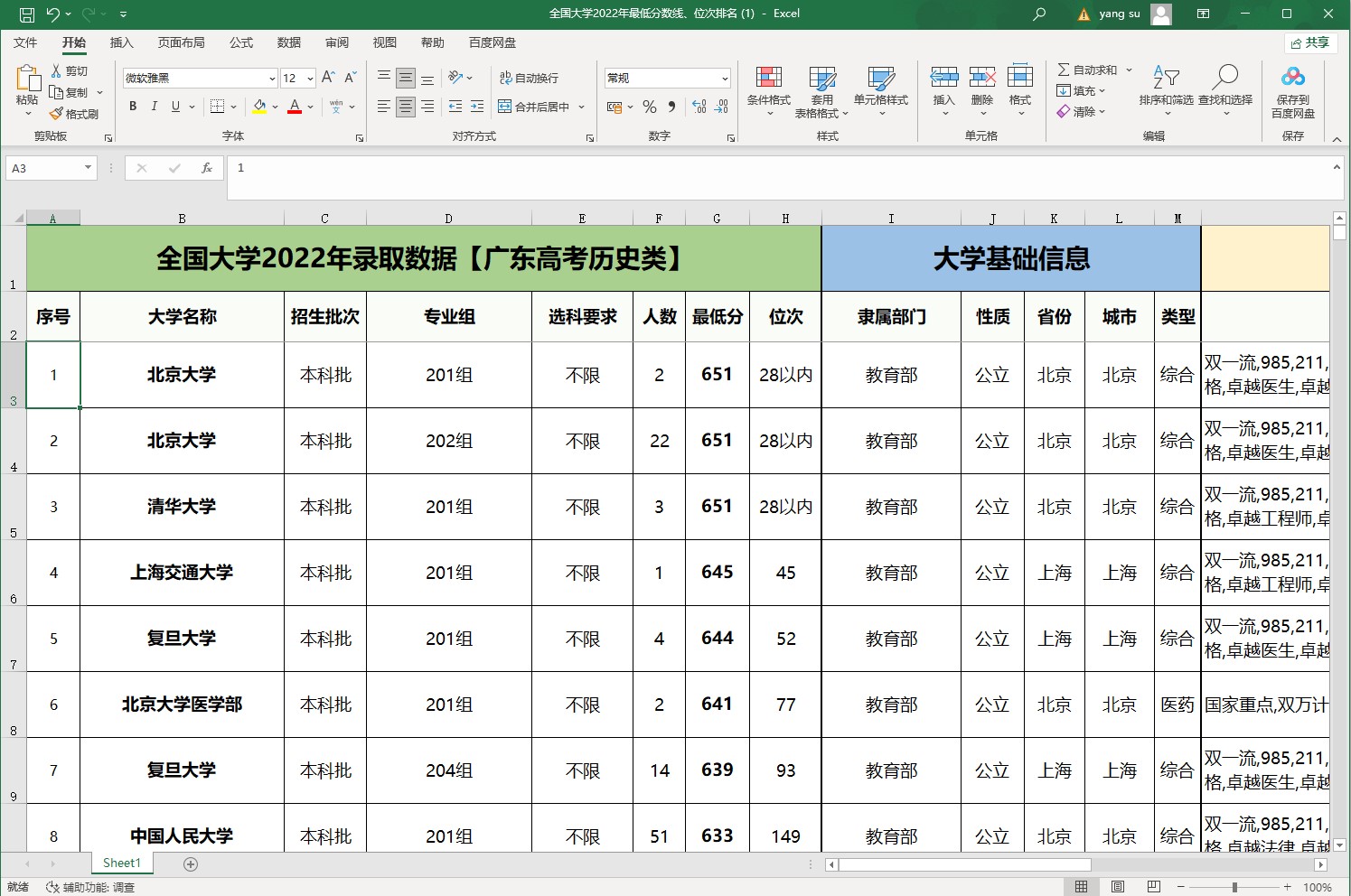Toggle Bold formatting
Image resolution: width=1351 pixels, height=896 pixels.
point(133,107)
